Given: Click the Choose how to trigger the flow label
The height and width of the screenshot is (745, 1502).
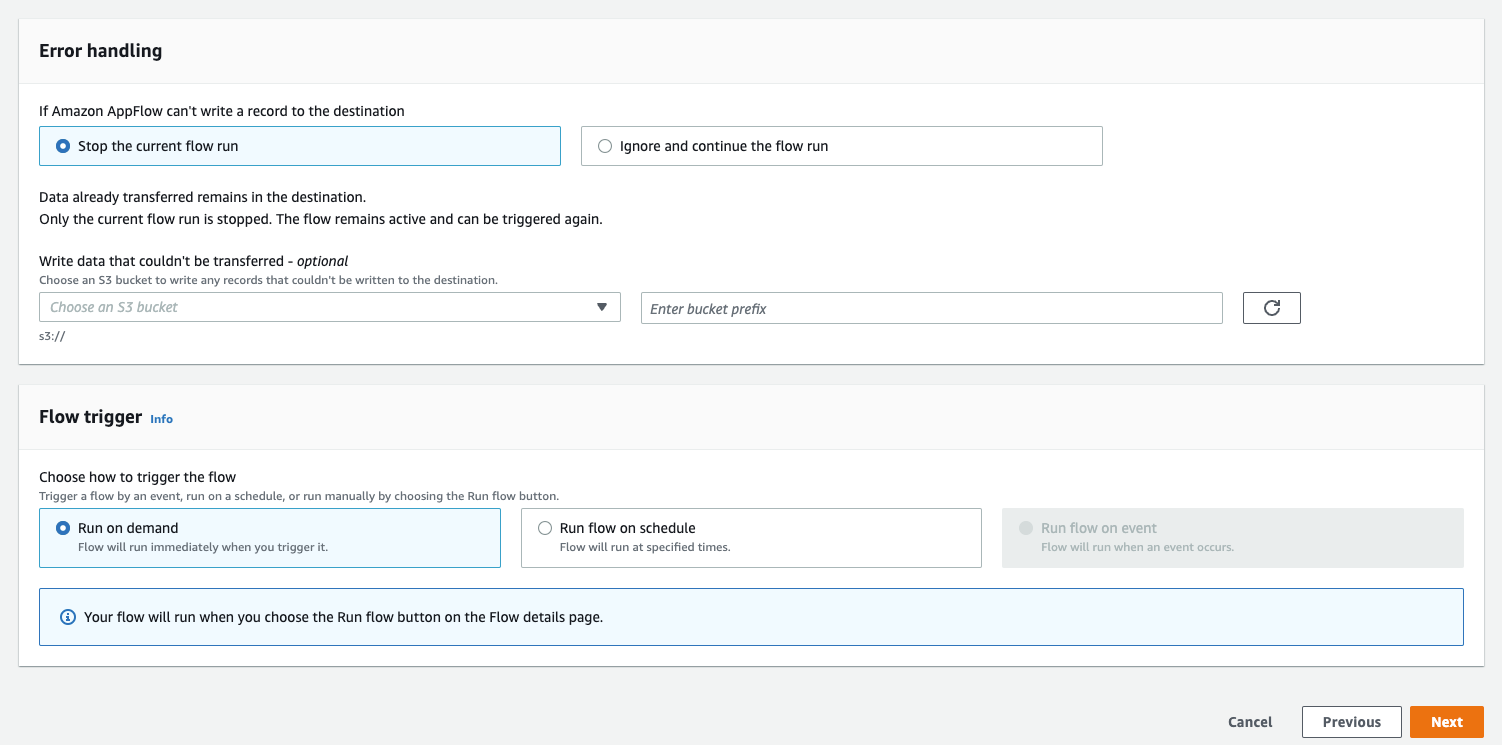Looking at the screenshot, I should pyautogui.click(x=137, y=477).
